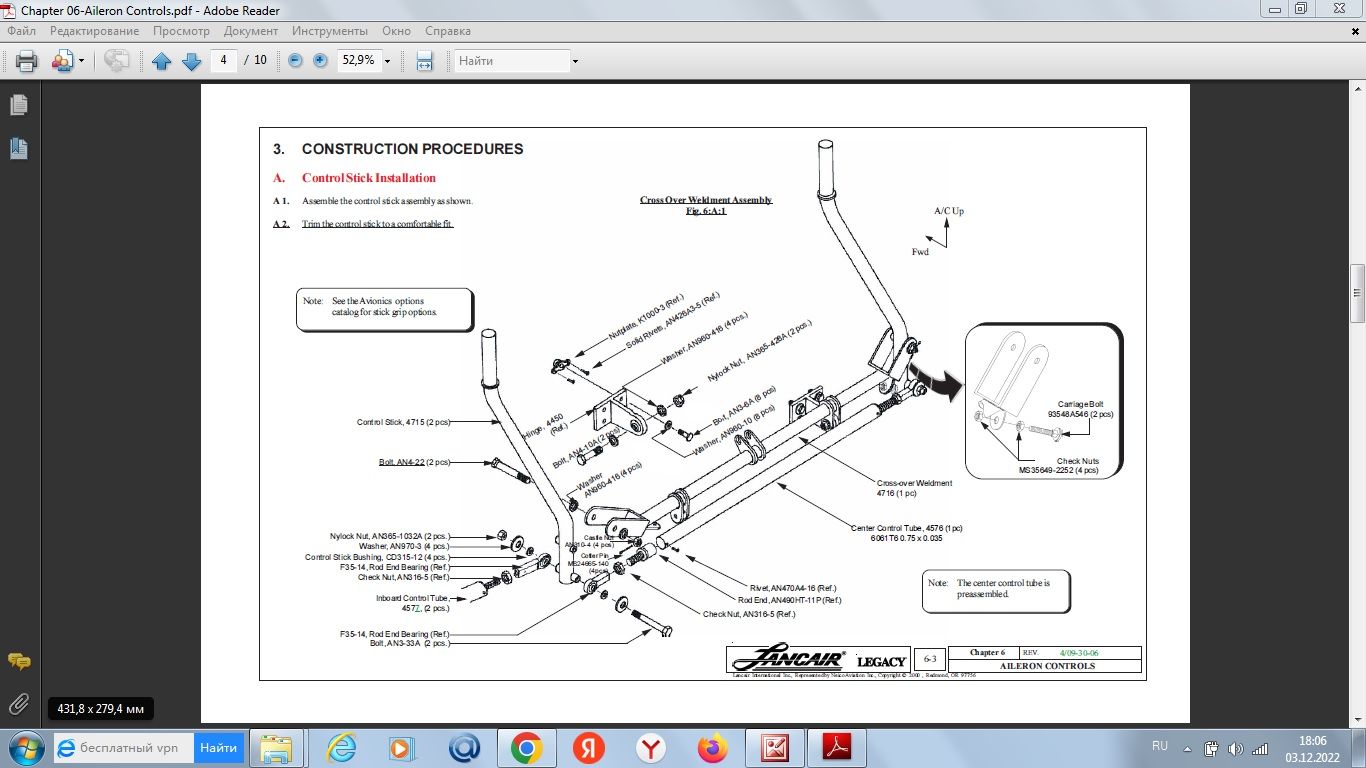Open the collaborate/share dropdown arrow
This screenshot has height=768, width=1366.
(81, 61)
